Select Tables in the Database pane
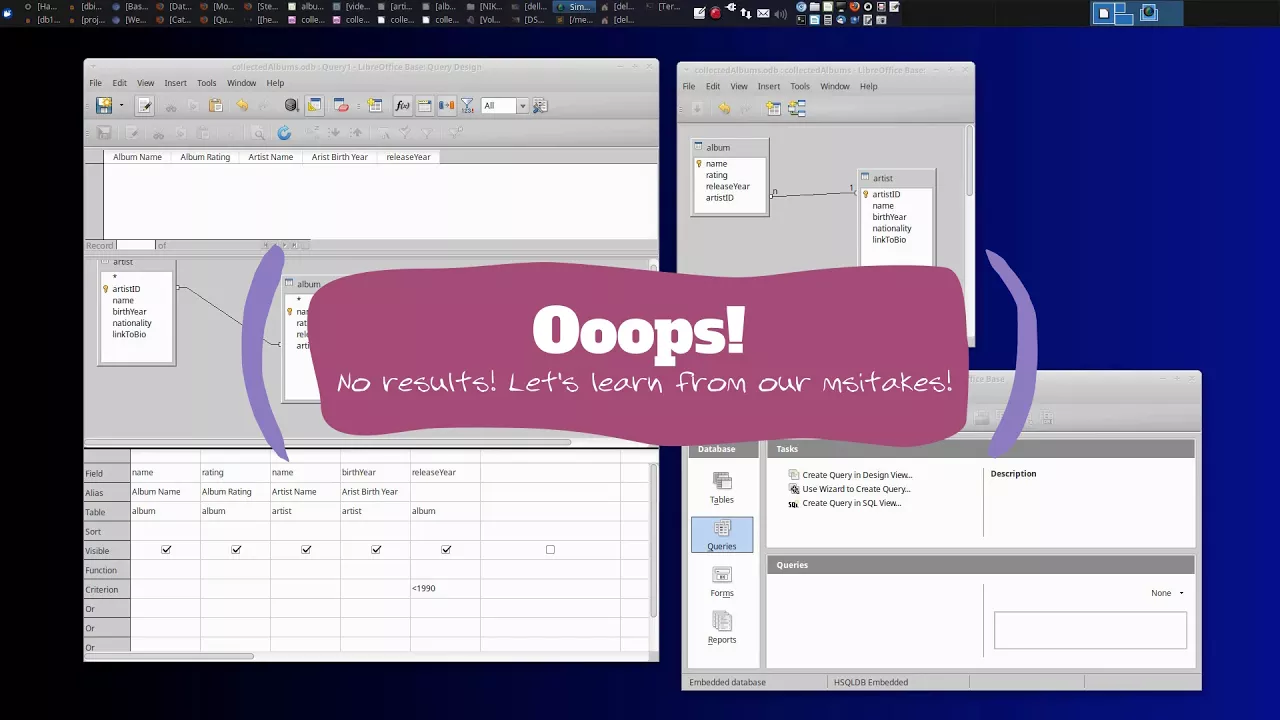 click(721, 487)
